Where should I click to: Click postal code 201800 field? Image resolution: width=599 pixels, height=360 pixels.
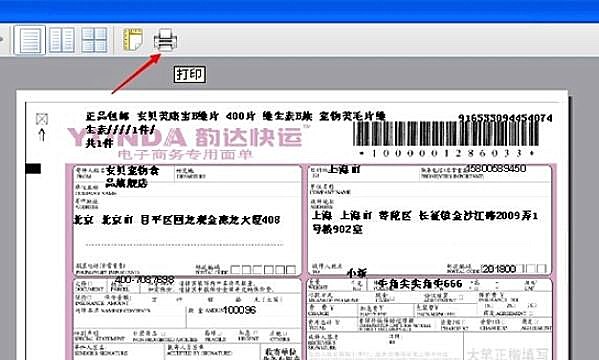click(499, 269)
